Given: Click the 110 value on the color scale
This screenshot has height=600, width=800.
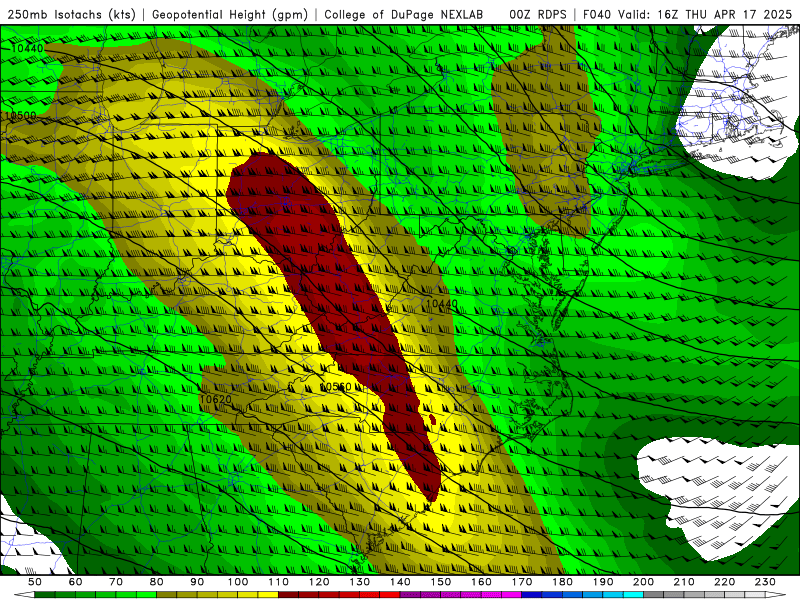Looking at the screenshot, I should [279, 582].
